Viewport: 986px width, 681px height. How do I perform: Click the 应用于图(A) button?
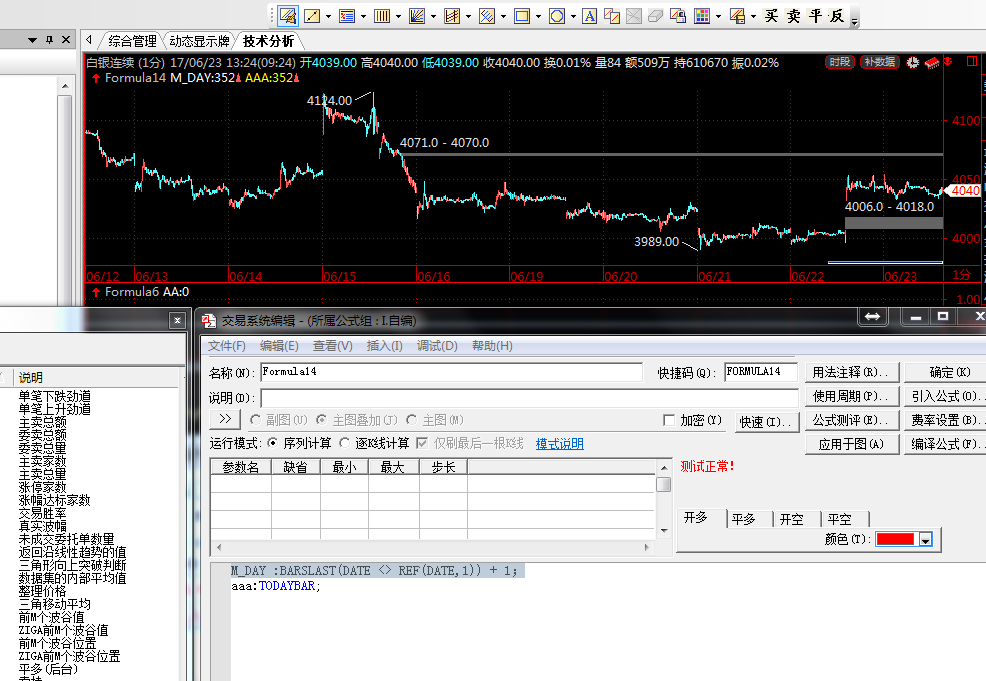[851, 444]
